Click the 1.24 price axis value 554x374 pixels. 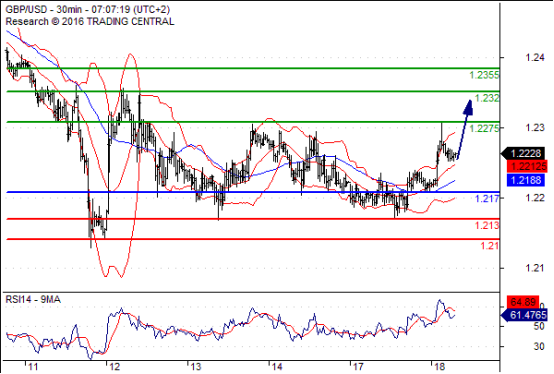535,57
